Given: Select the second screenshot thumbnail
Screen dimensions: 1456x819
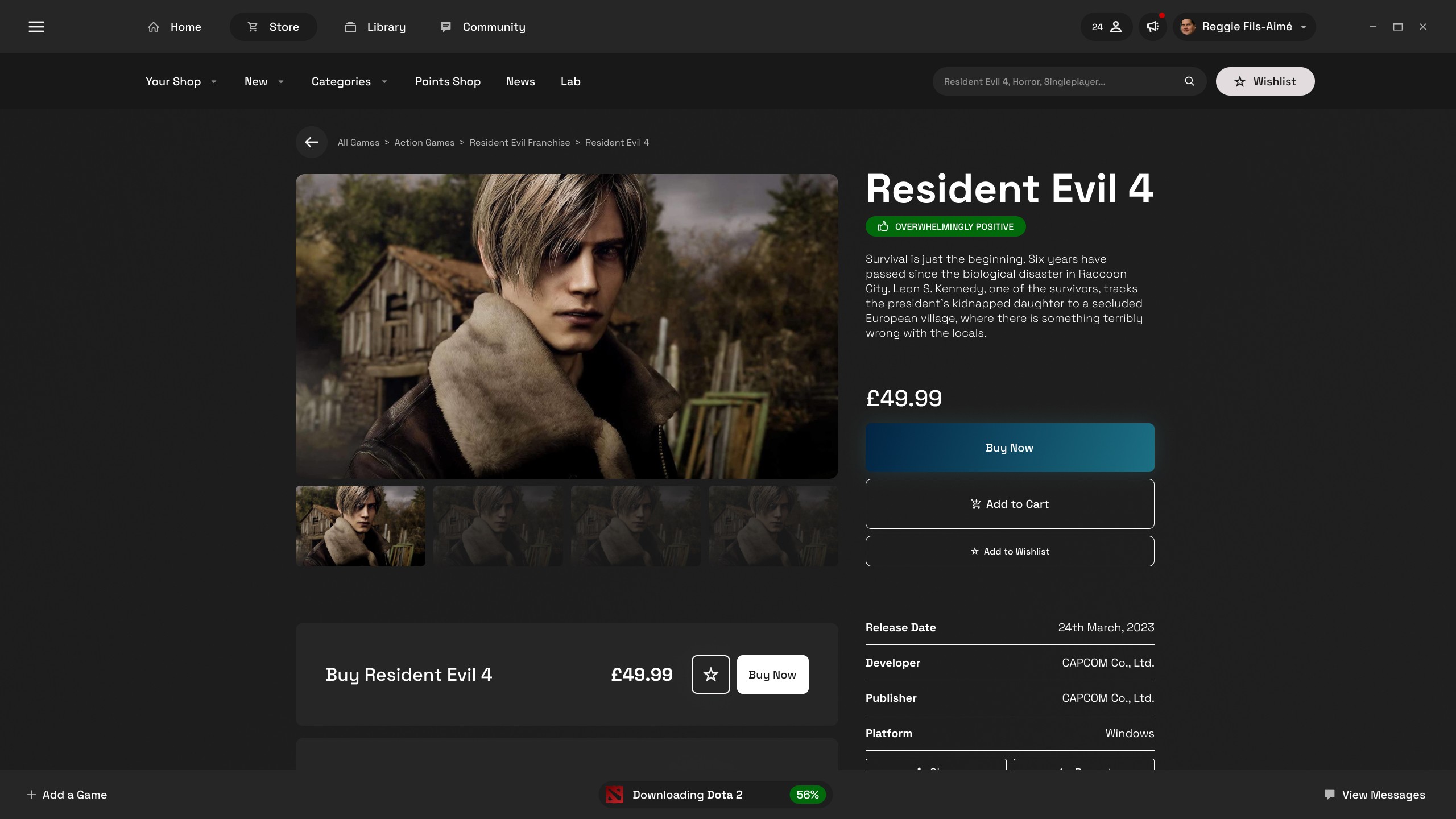Looking at the screenshot, I should [498, 526].
